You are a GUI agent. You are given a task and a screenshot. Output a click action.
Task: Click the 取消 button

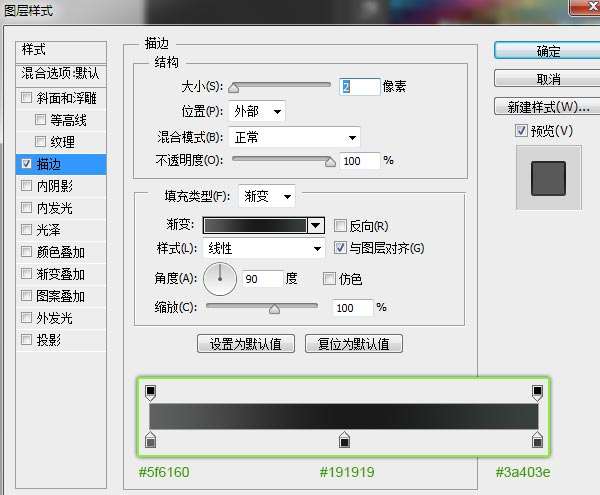click(548, 79)
